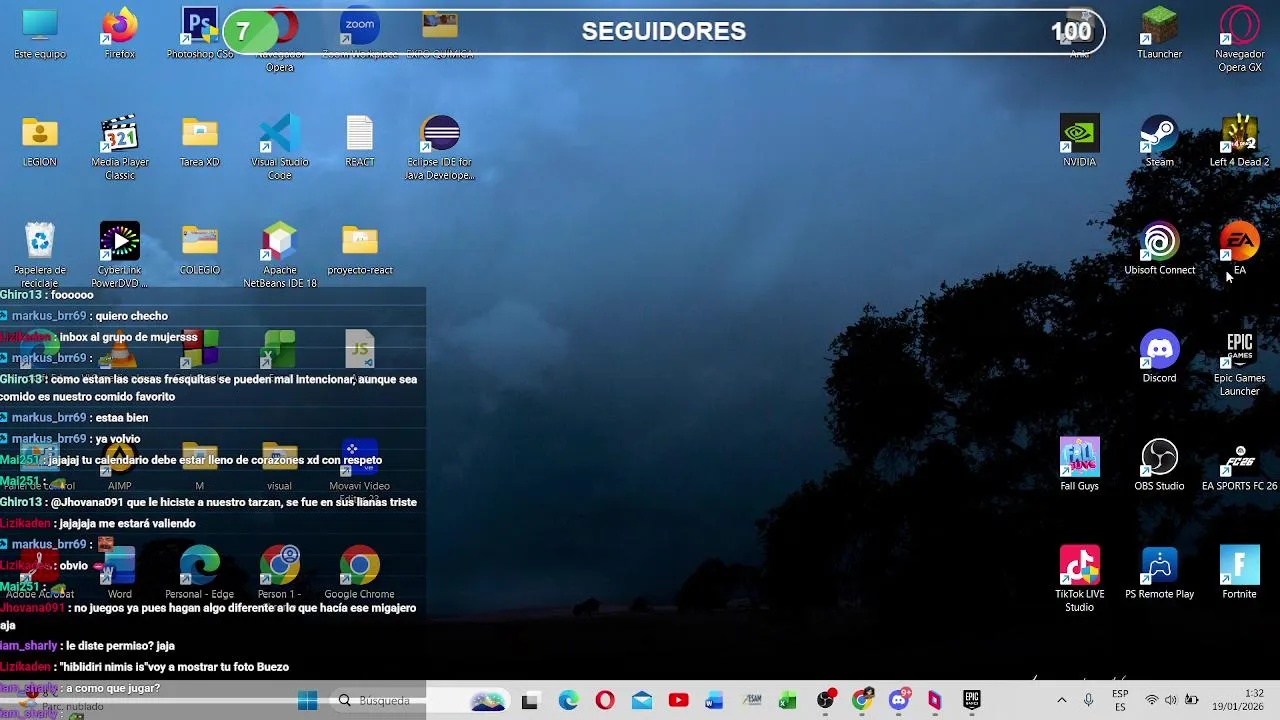Open Papelera de reciclaje
This screenshot has width=1280, height=720.
pos(40,255)
